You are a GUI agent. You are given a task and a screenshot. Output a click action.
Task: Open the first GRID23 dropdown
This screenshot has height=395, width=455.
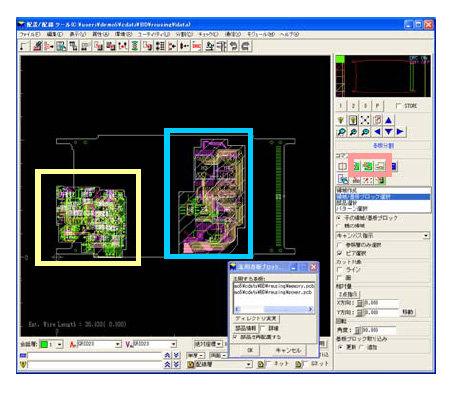pos(118,344)
